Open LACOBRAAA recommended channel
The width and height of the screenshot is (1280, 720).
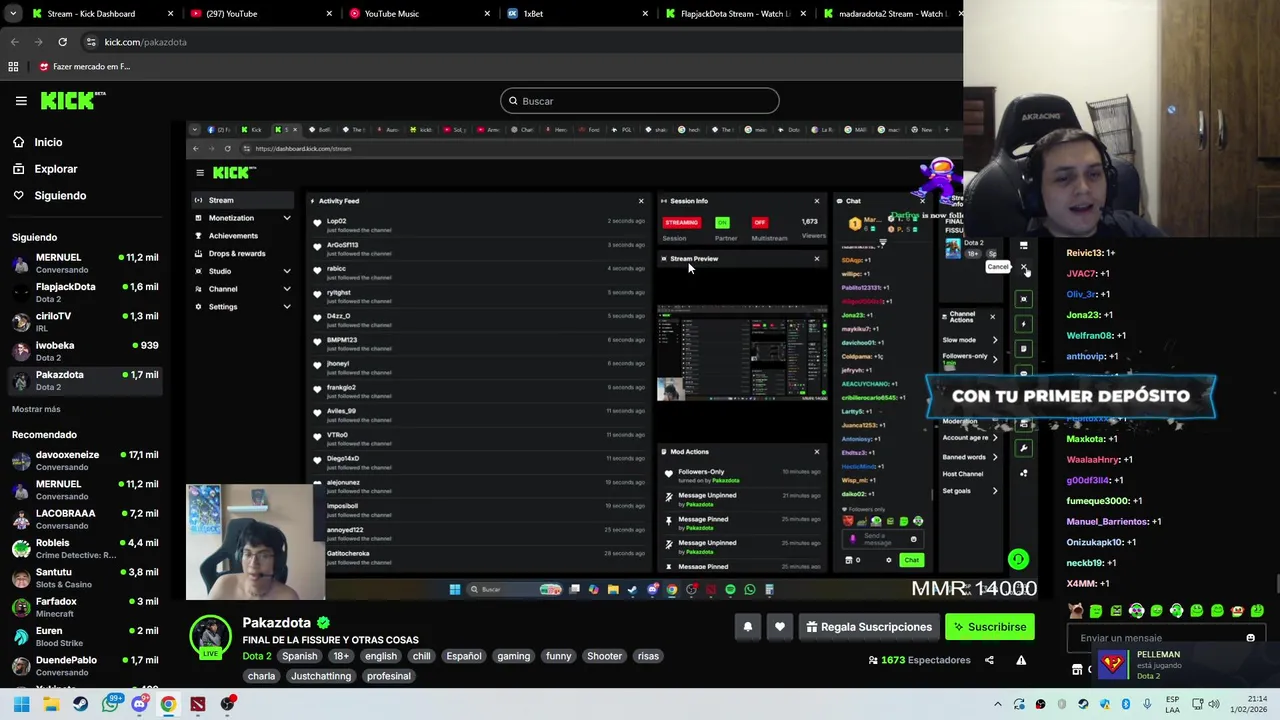[85, 519]
